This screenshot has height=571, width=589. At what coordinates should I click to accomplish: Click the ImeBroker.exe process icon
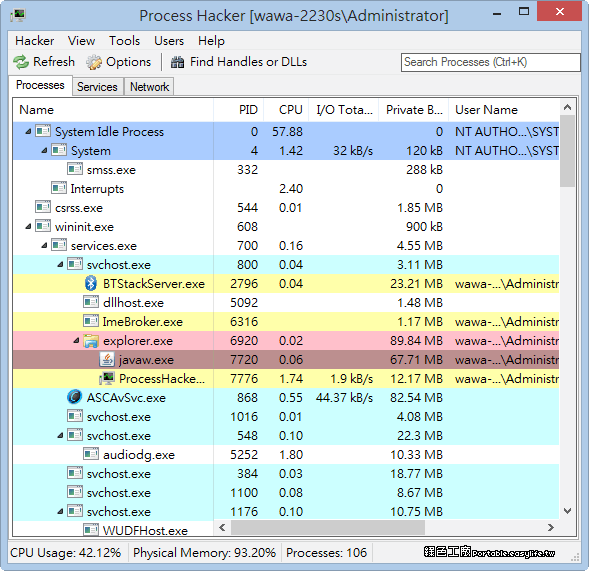point(91,321)
